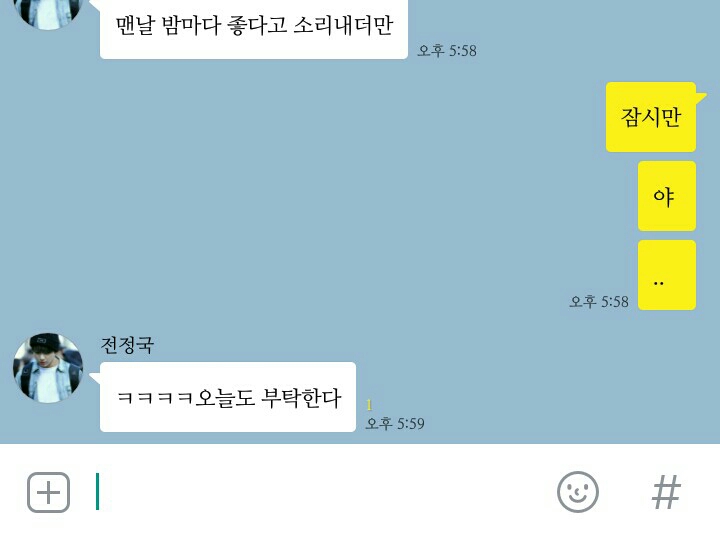Screen dimensions: 720x540
Task: Tap the 오후 5:58 timestamp beside yellow bubbles
Action: point(599,302)
